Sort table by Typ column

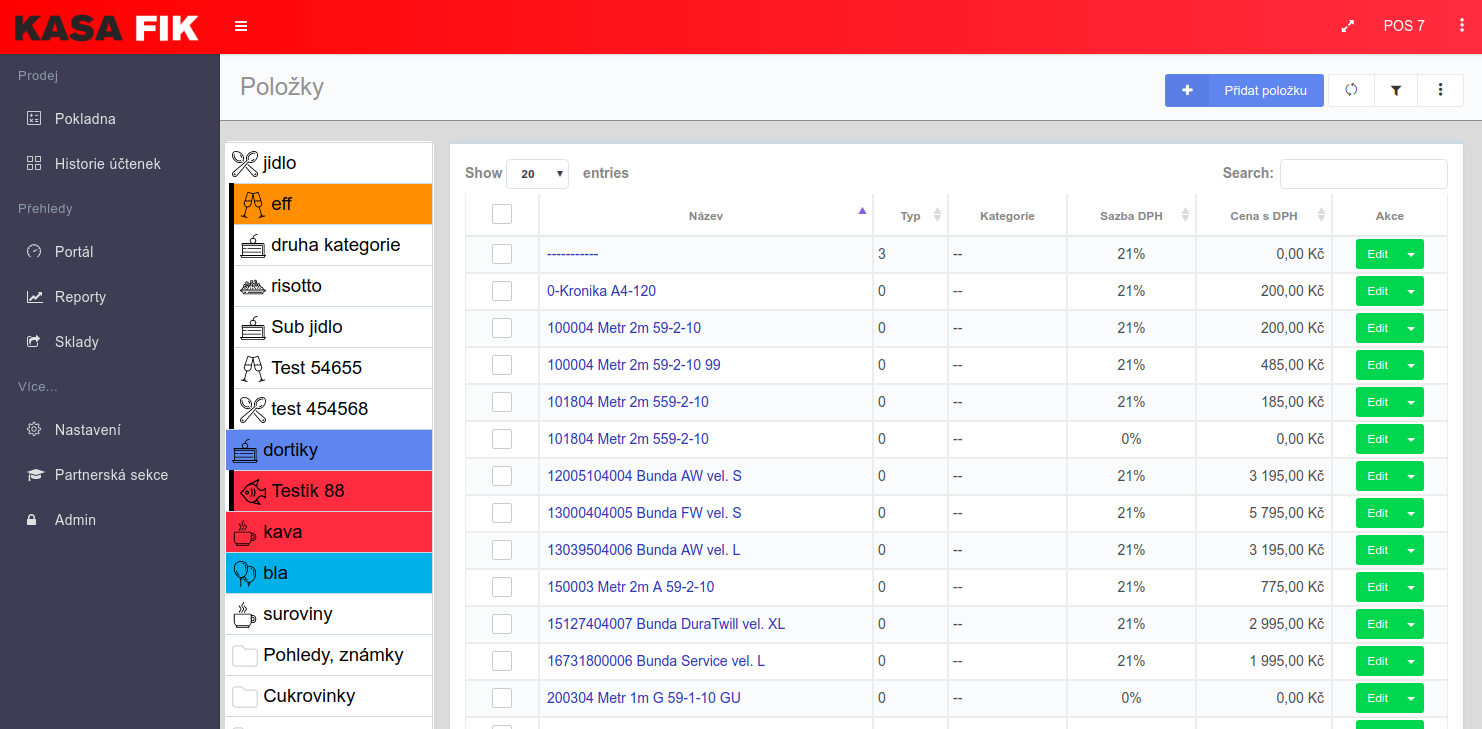tap(910, 216)
